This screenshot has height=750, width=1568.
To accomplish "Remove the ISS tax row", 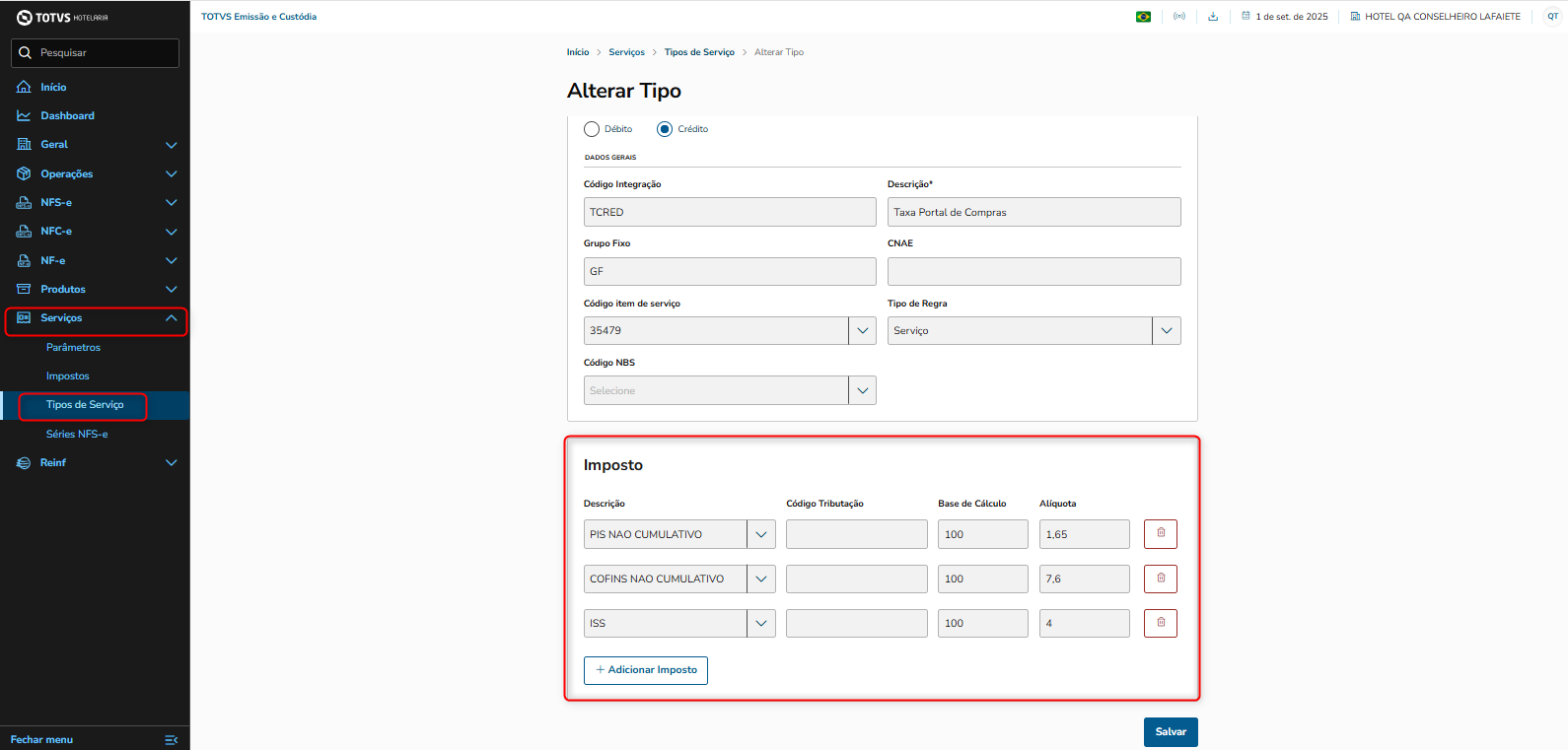I will (1160, 623).
